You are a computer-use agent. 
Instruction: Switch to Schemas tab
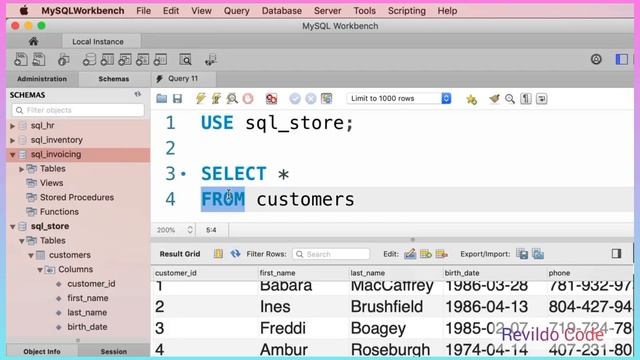114,79
